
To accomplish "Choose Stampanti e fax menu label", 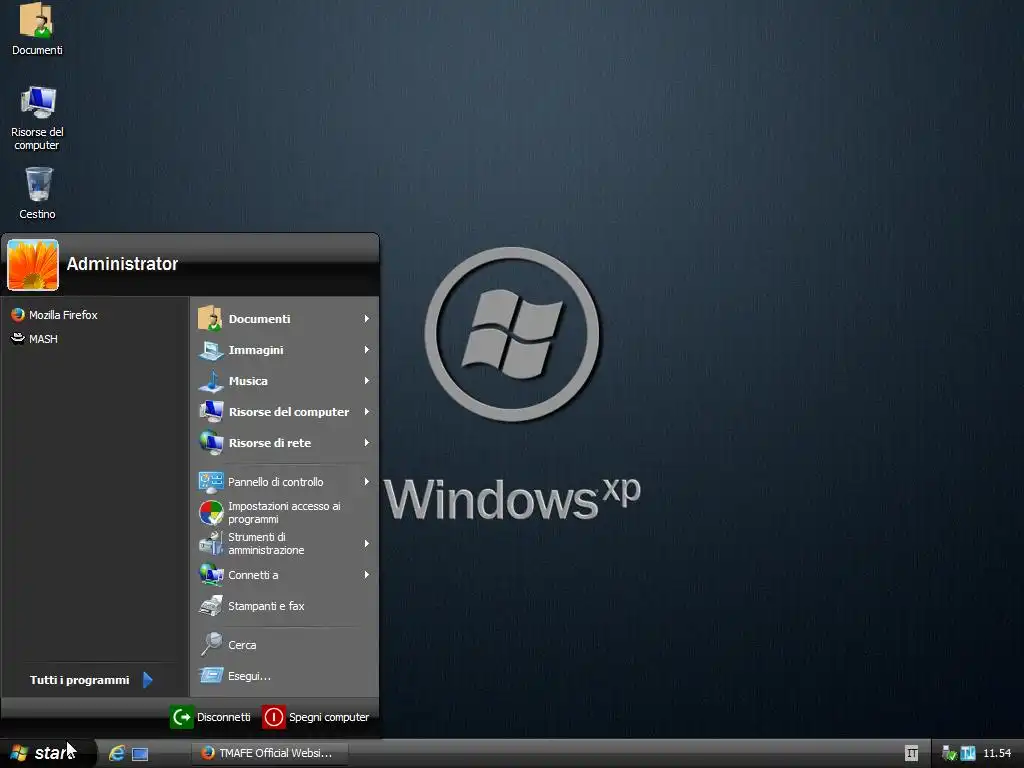I will coord(266,606).
